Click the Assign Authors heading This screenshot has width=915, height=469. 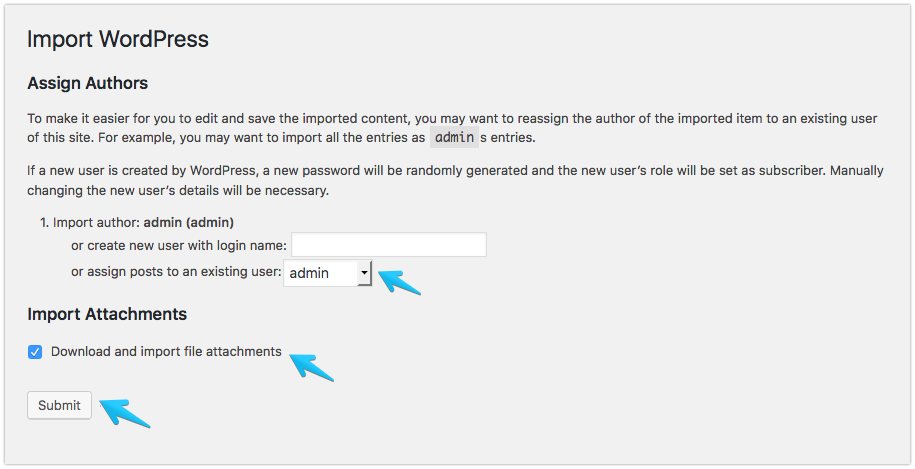[88, 83]
